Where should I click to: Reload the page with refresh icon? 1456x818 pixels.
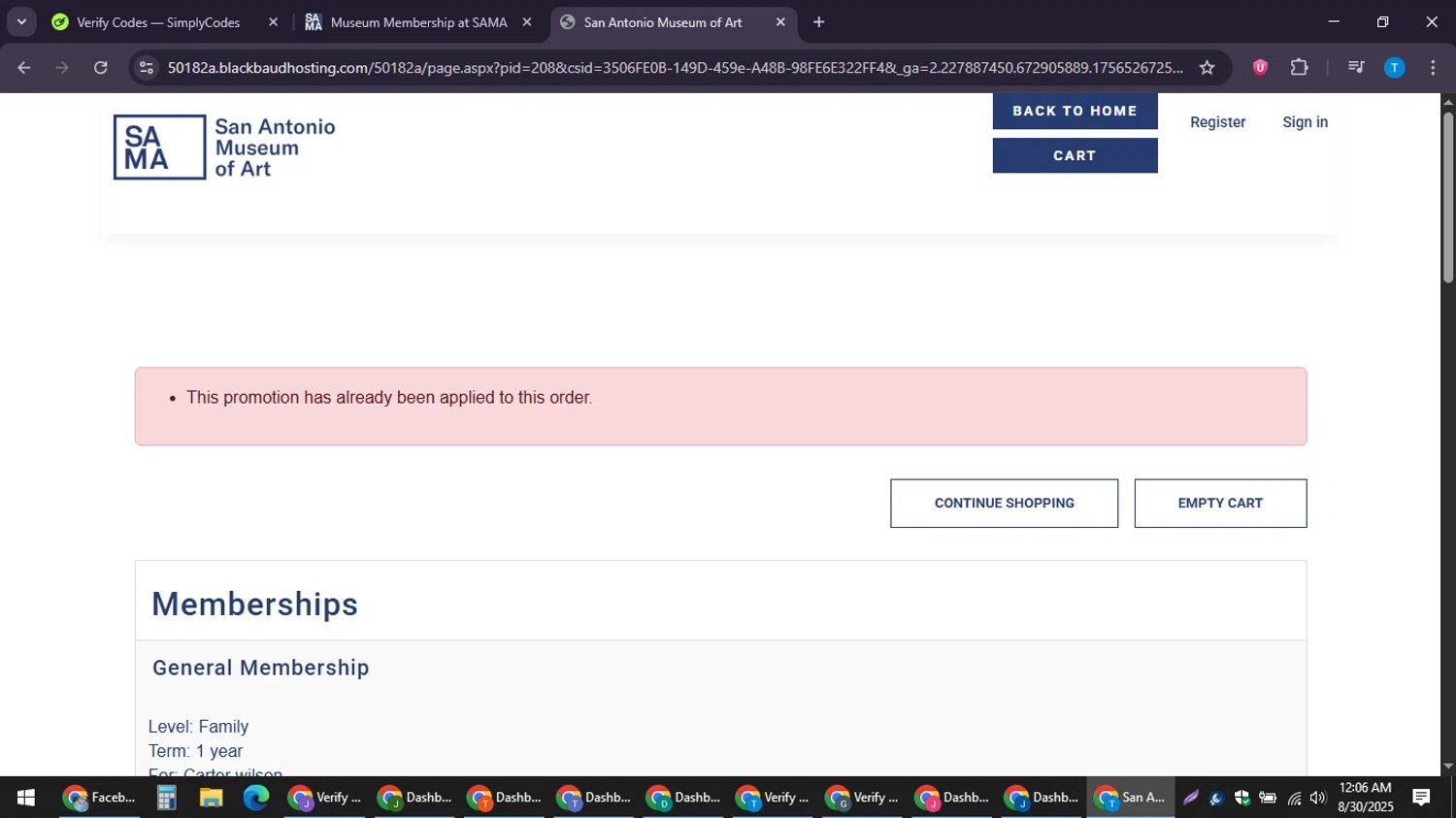[x=101, y=68]
